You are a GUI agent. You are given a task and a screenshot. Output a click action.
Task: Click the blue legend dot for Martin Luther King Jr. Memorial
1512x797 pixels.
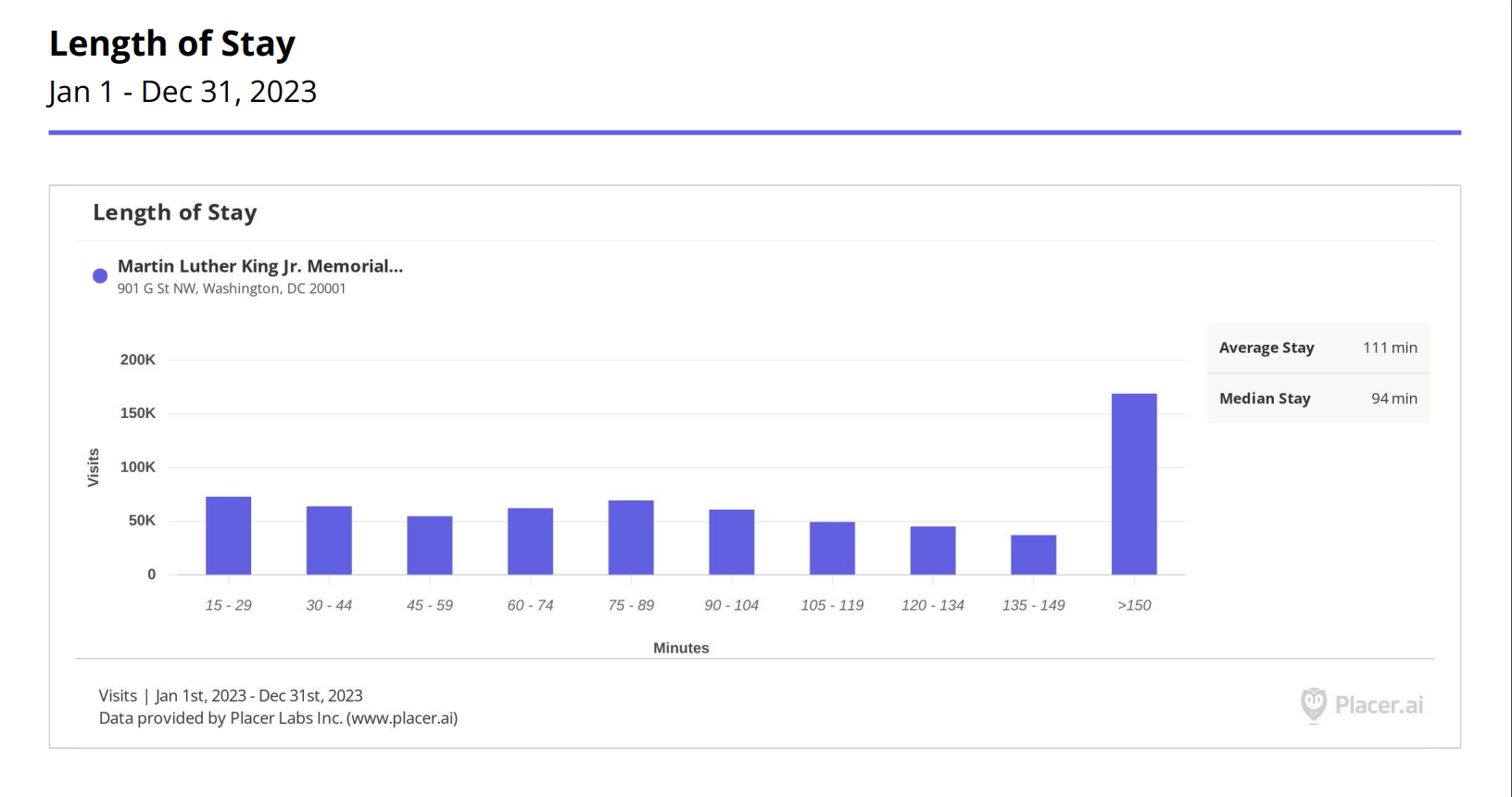point(100,276)
